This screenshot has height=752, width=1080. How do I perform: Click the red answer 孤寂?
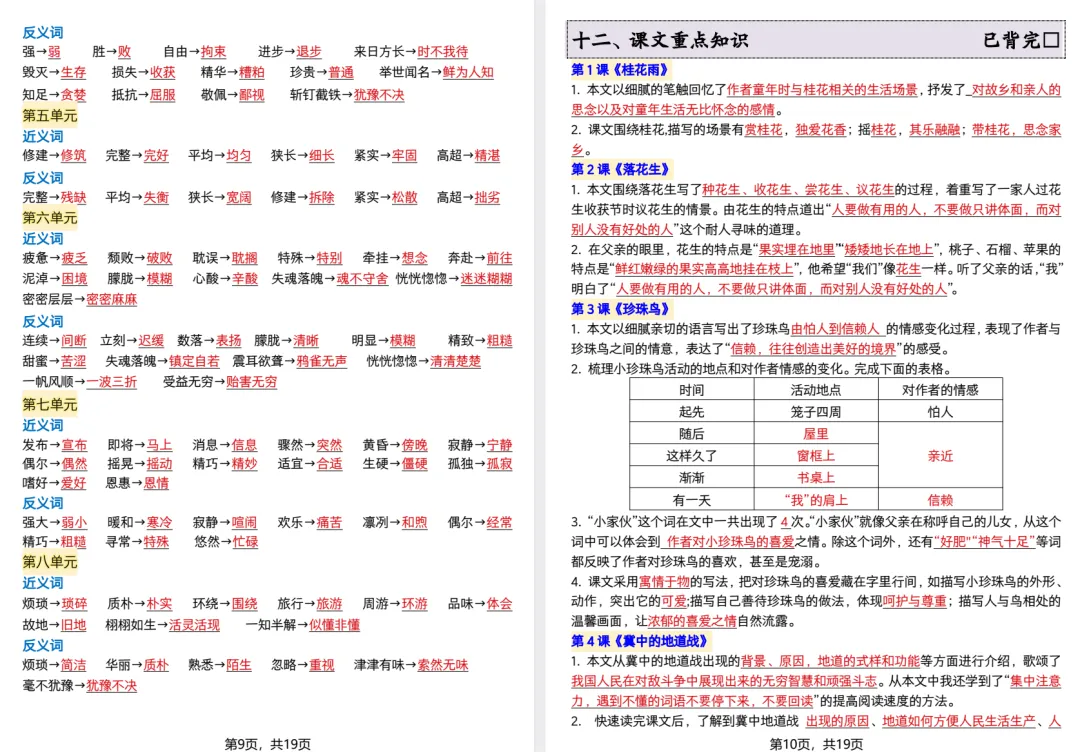tap(499, 464)
